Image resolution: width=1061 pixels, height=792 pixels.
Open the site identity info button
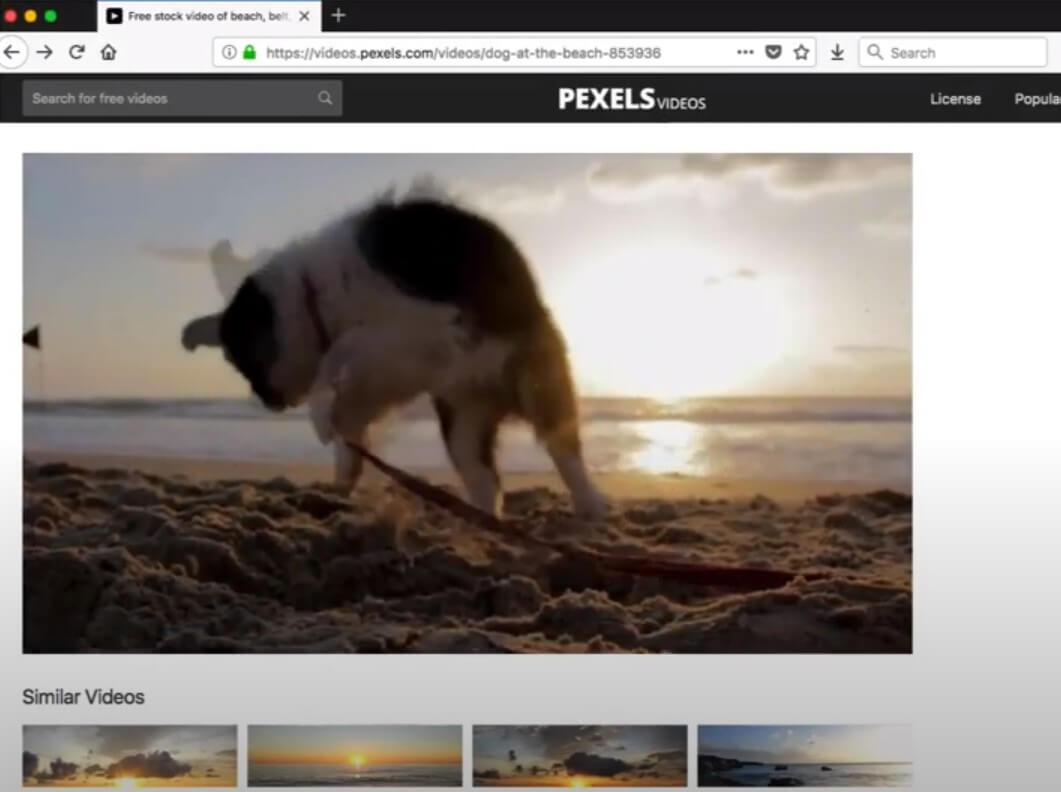(x=230, y=52)
